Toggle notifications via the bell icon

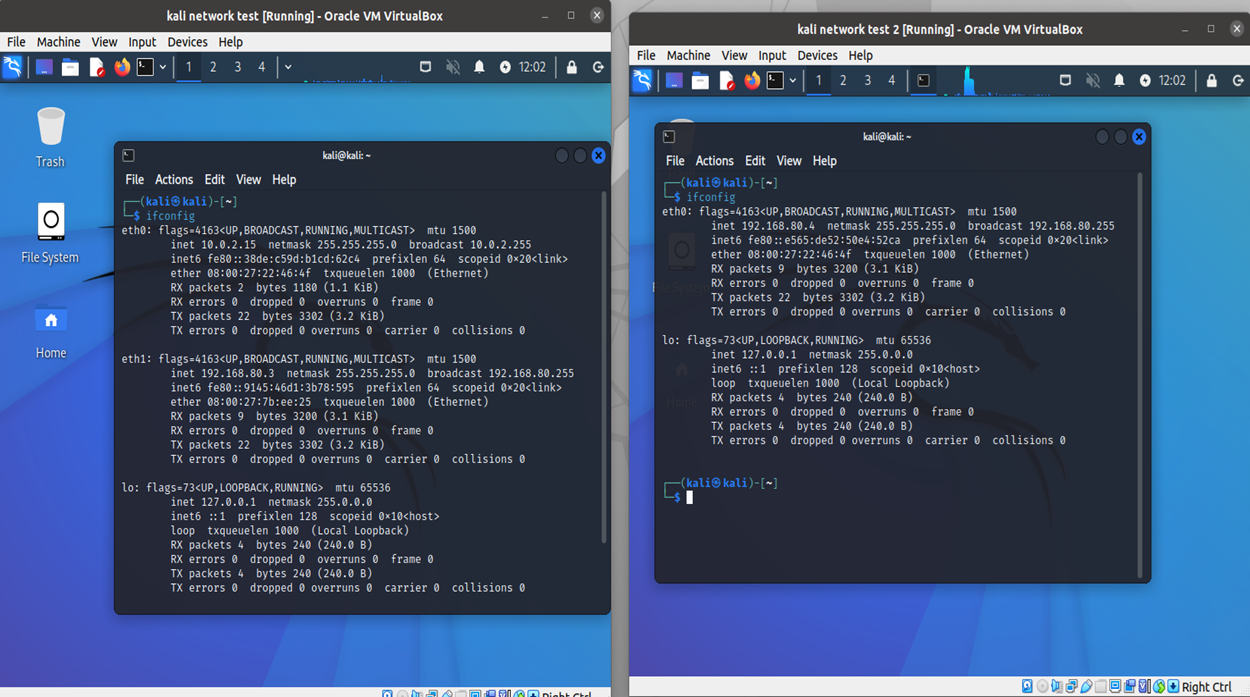(478, 67)
